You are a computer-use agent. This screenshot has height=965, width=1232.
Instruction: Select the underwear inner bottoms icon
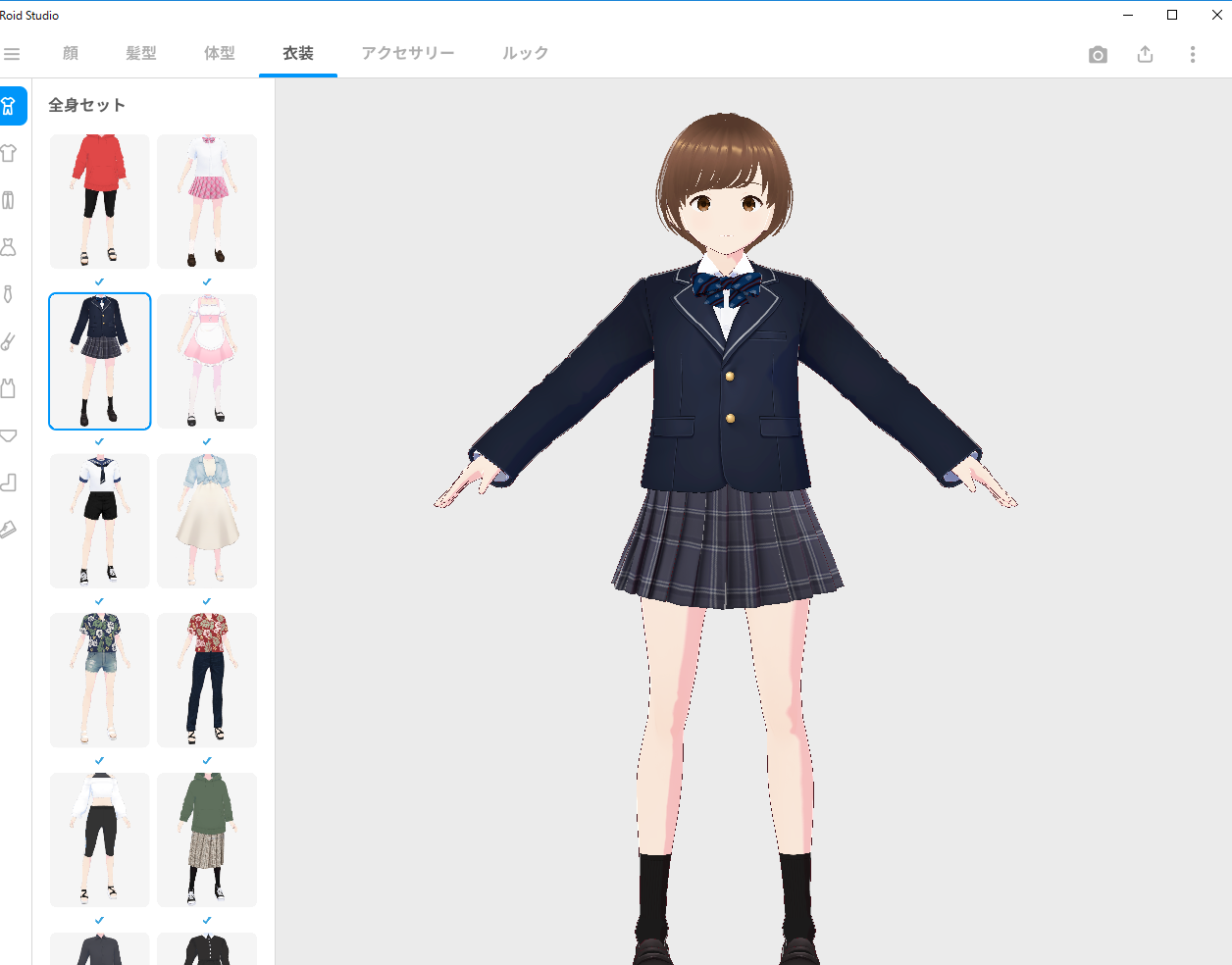coord(9,435)
